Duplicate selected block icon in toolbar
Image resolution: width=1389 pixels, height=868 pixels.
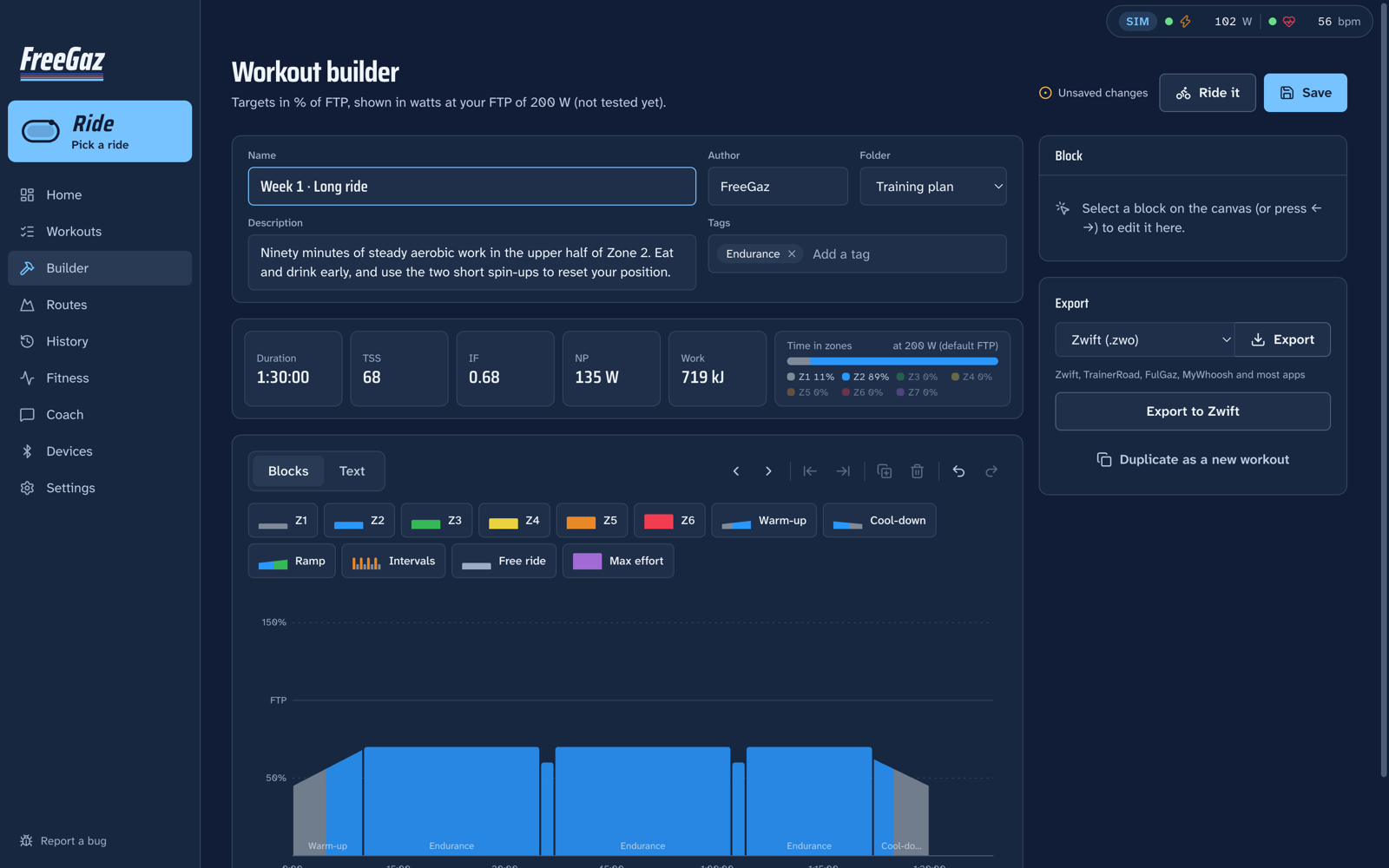[885, 471]
